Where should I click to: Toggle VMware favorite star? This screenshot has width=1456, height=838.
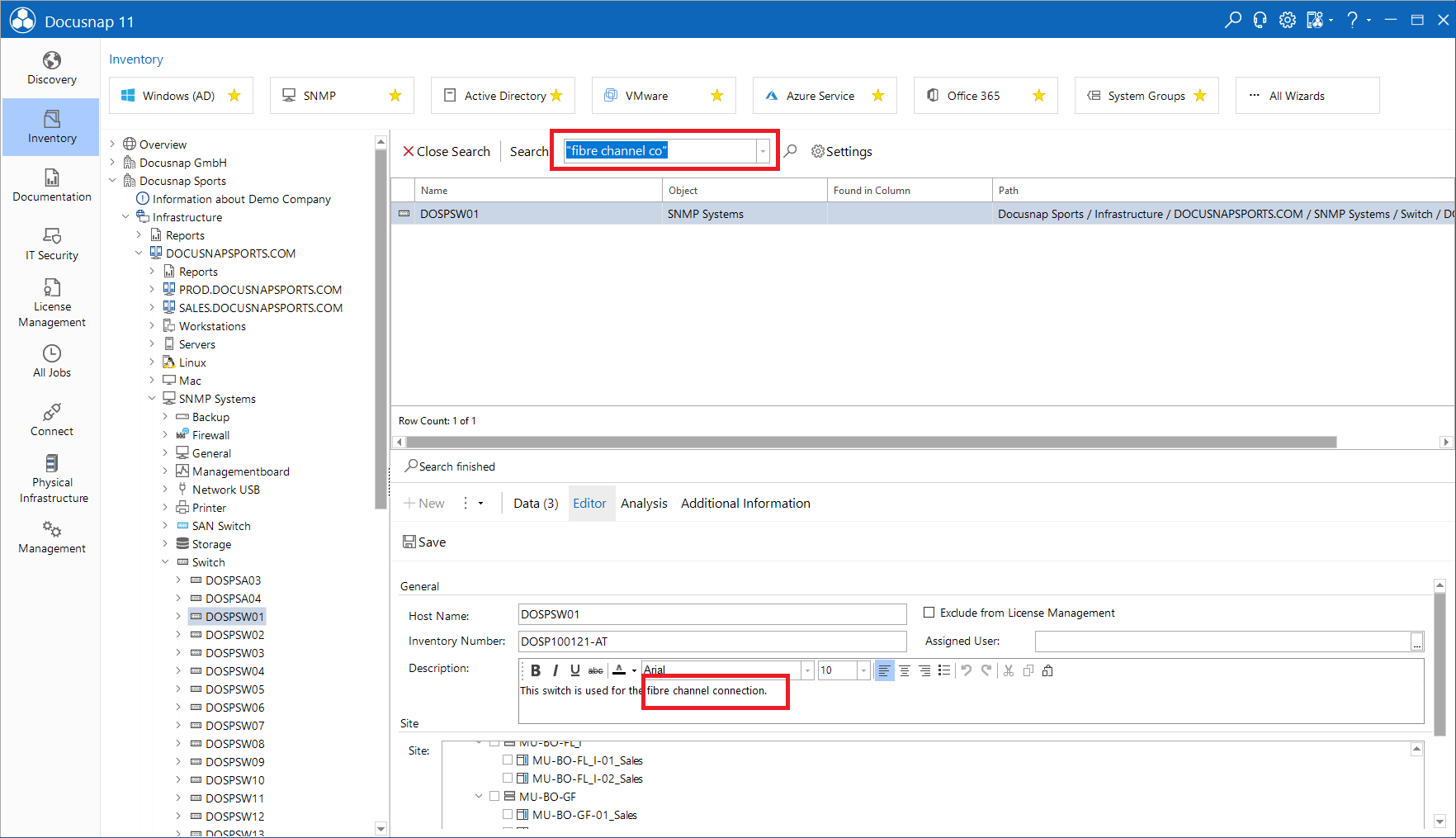717,96
